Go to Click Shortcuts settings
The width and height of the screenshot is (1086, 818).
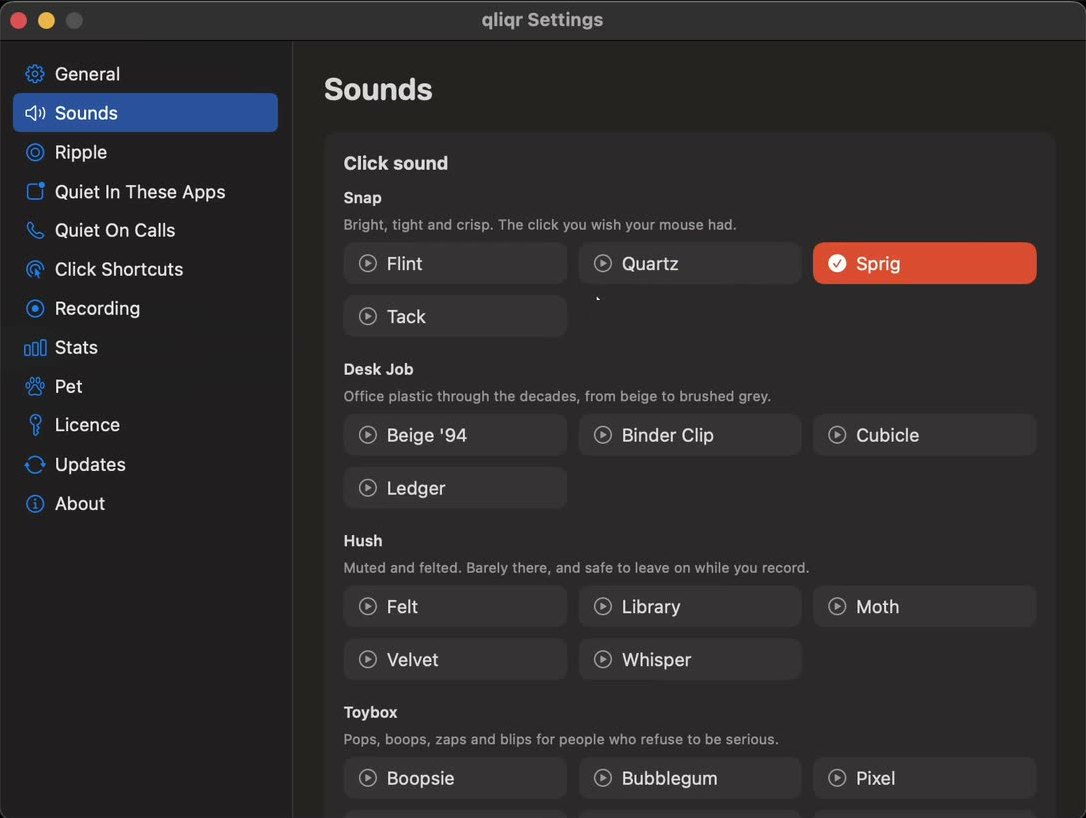(145, 269)
